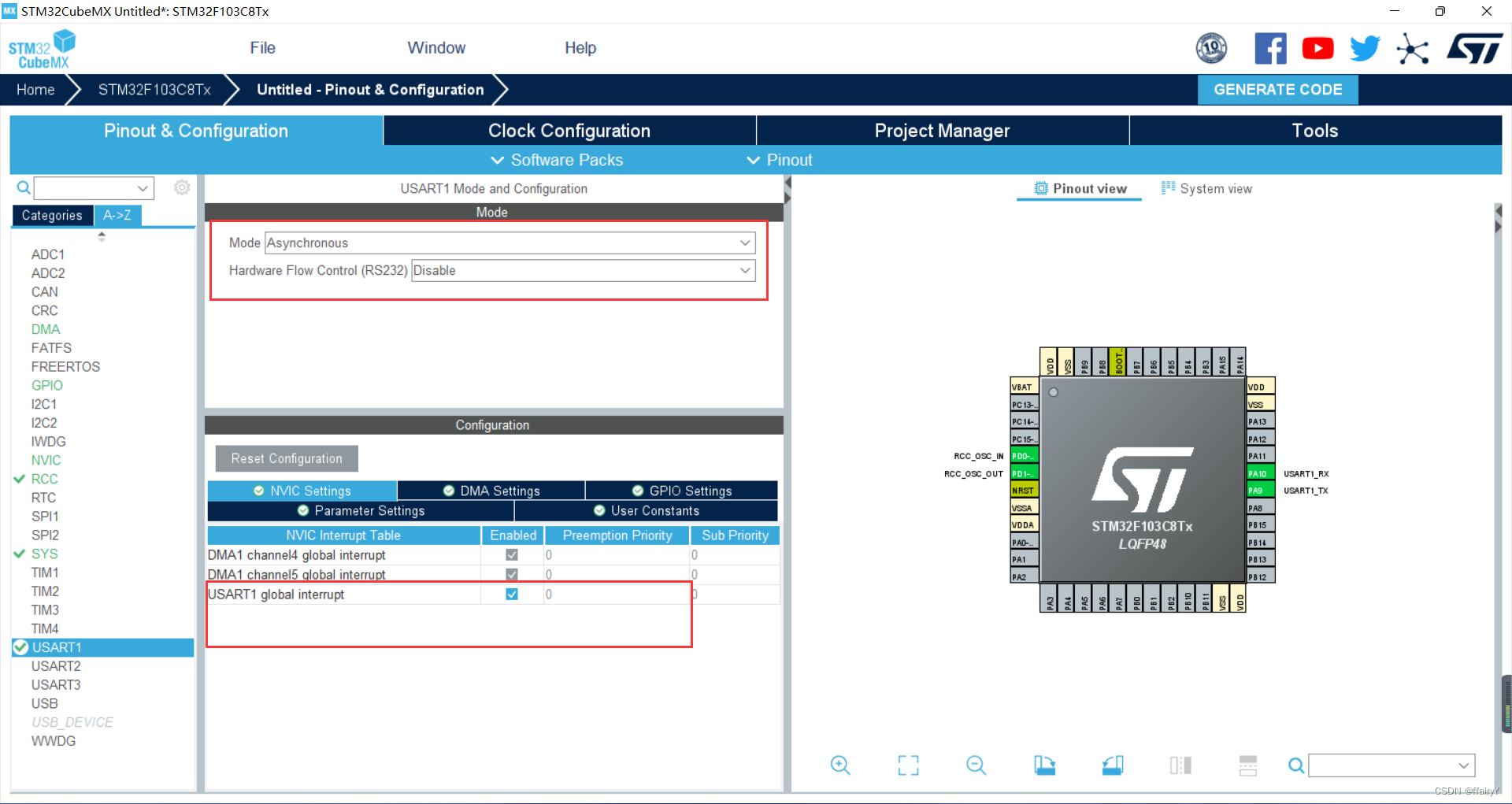
Task: Fit the chip view to window
Action: click(x=908, y=765)
